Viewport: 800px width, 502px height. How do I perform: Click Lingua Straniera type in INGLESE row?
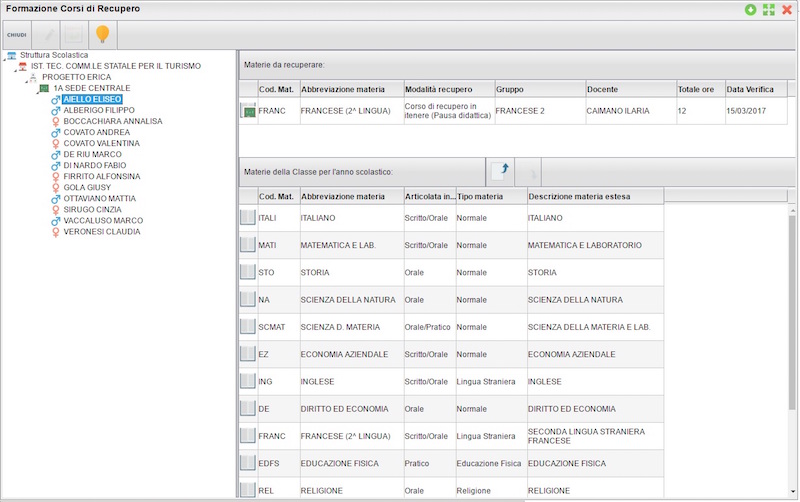pos(491,382)
